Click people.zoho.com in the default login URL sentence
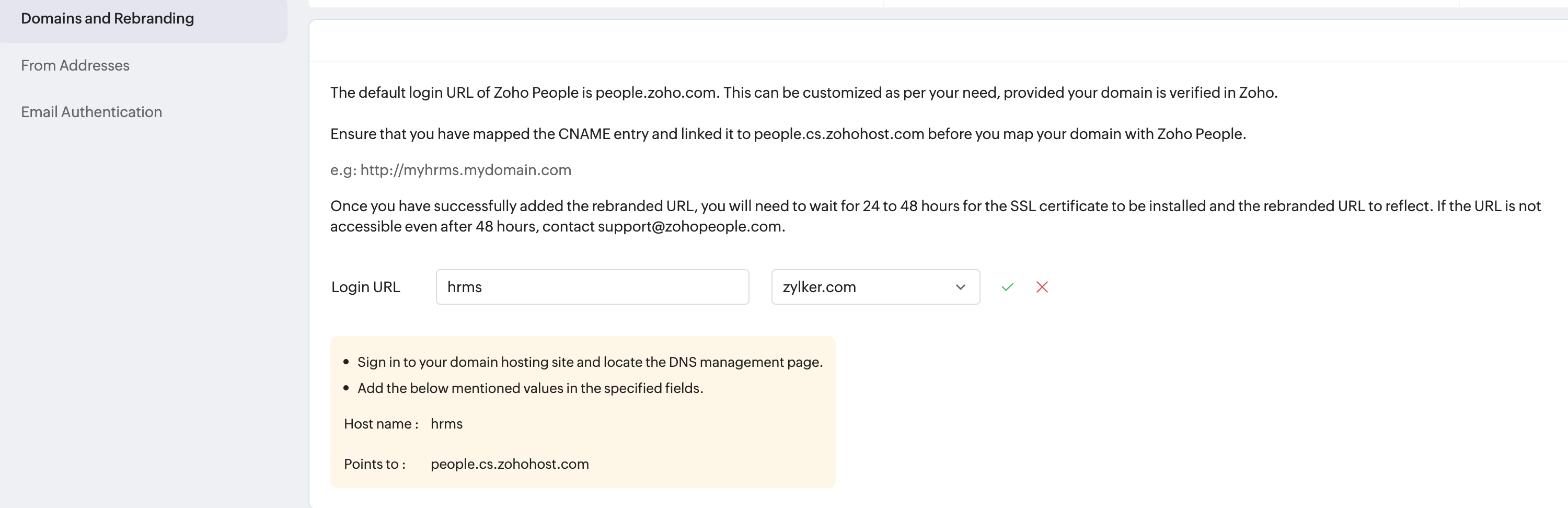Viewport: 1568px width, 508px height. [x=655, y=93]
